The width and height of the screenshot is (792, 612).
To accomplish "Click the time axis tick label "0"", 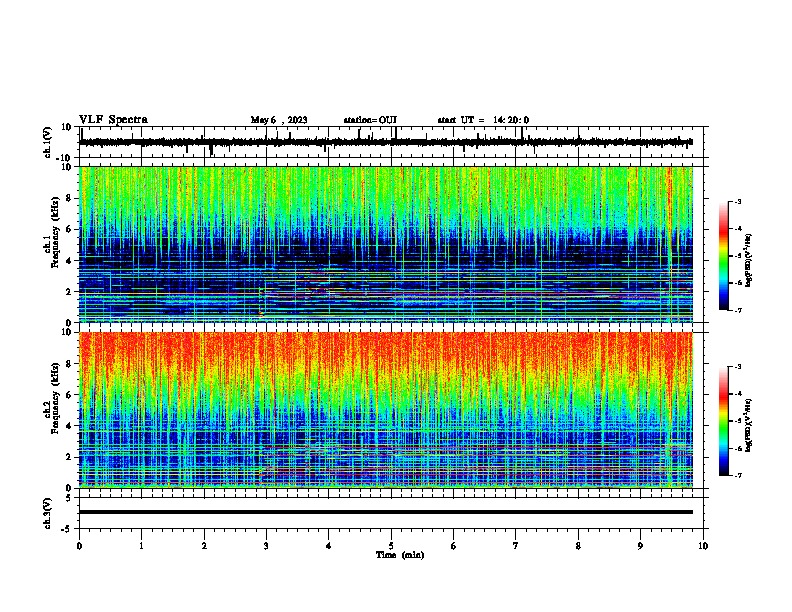I will coord(79,546).
